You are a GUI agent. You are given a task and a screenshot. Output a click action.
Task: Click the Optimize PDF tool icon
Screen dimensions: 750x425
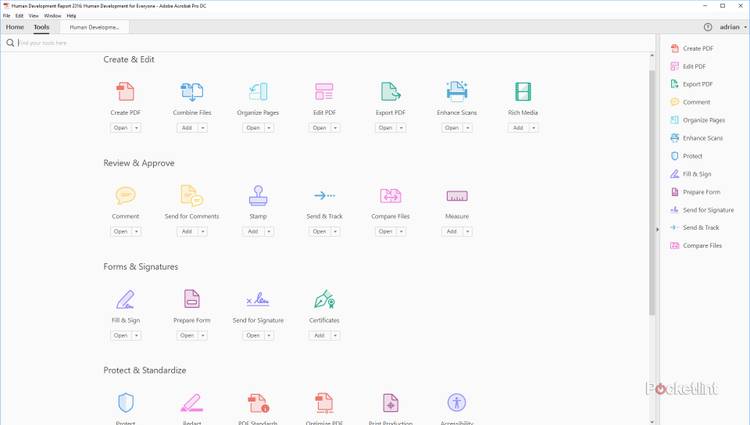tap(324, 403)
